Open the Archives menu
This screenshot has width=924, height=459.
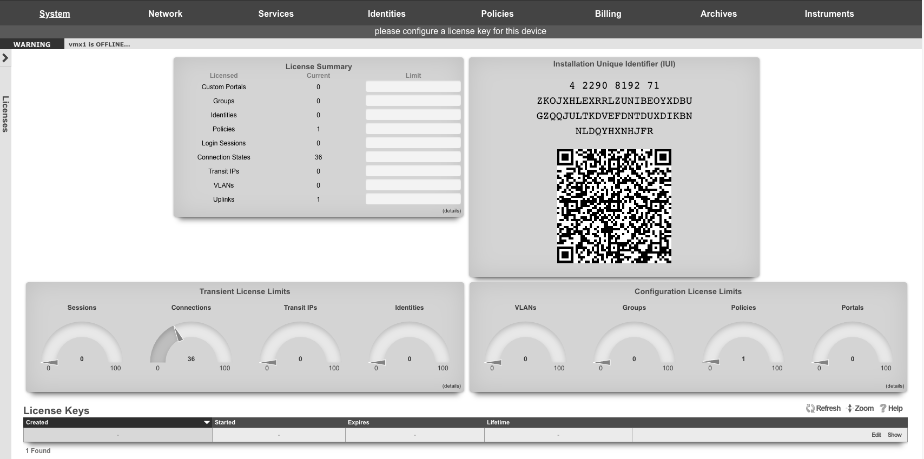pyautogui.click(x=718, y=14)
